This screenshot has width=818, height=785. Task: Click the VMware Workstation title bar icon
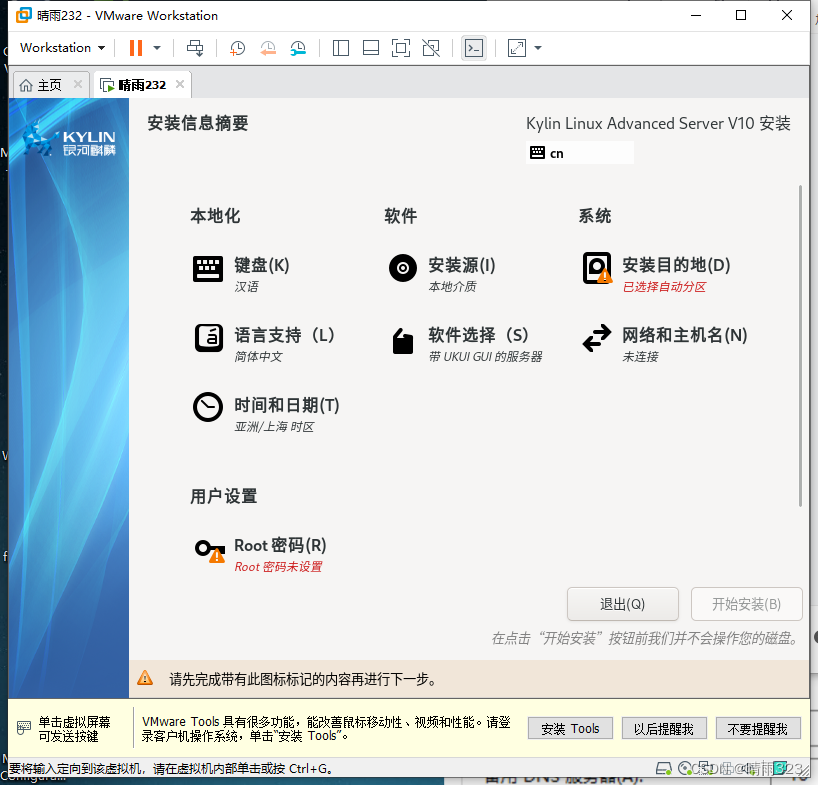(x=23, y=15)
